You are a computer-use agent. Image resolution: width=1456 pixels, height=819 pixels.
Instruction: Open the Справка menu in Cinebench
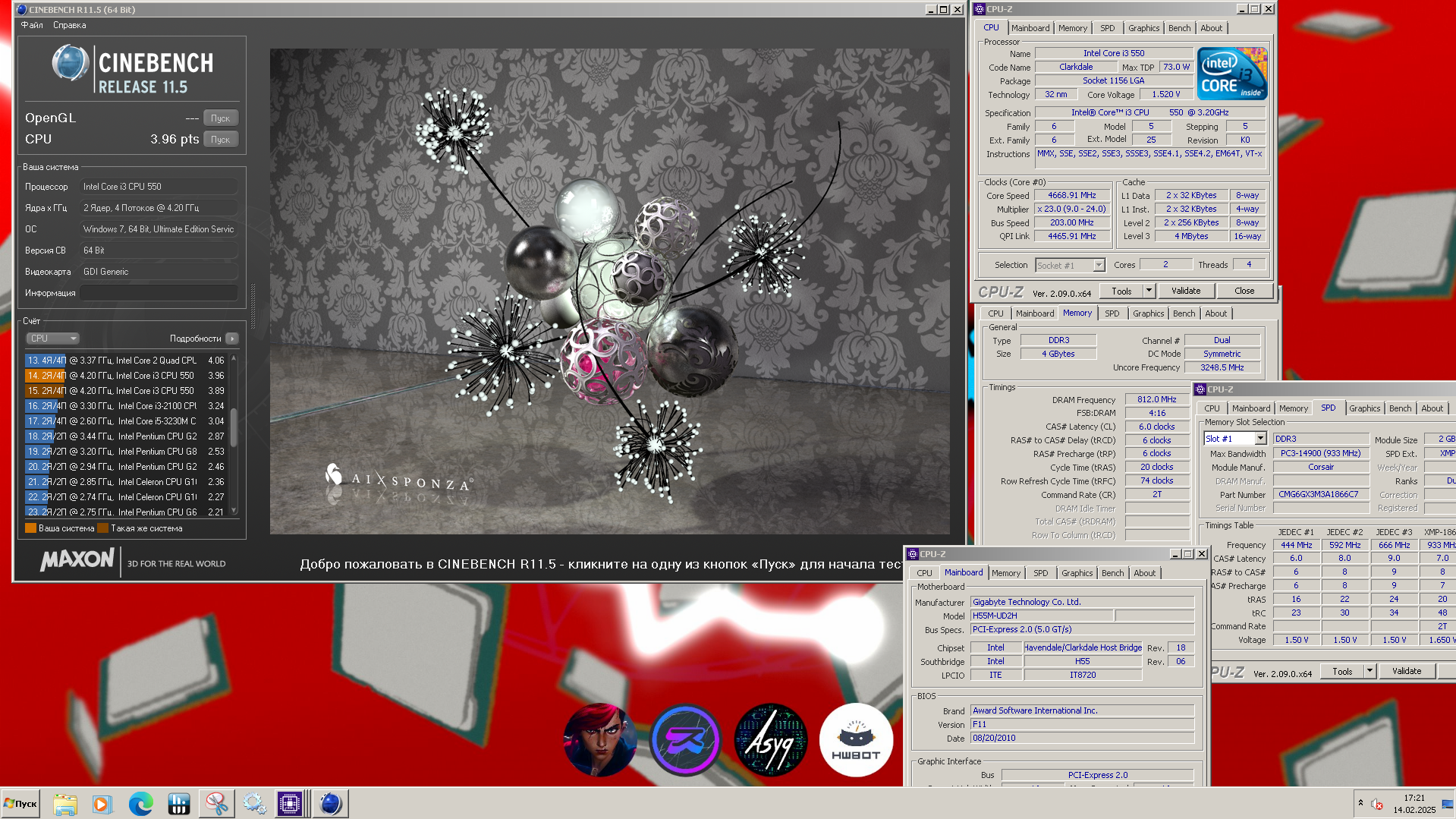(69, 25)
